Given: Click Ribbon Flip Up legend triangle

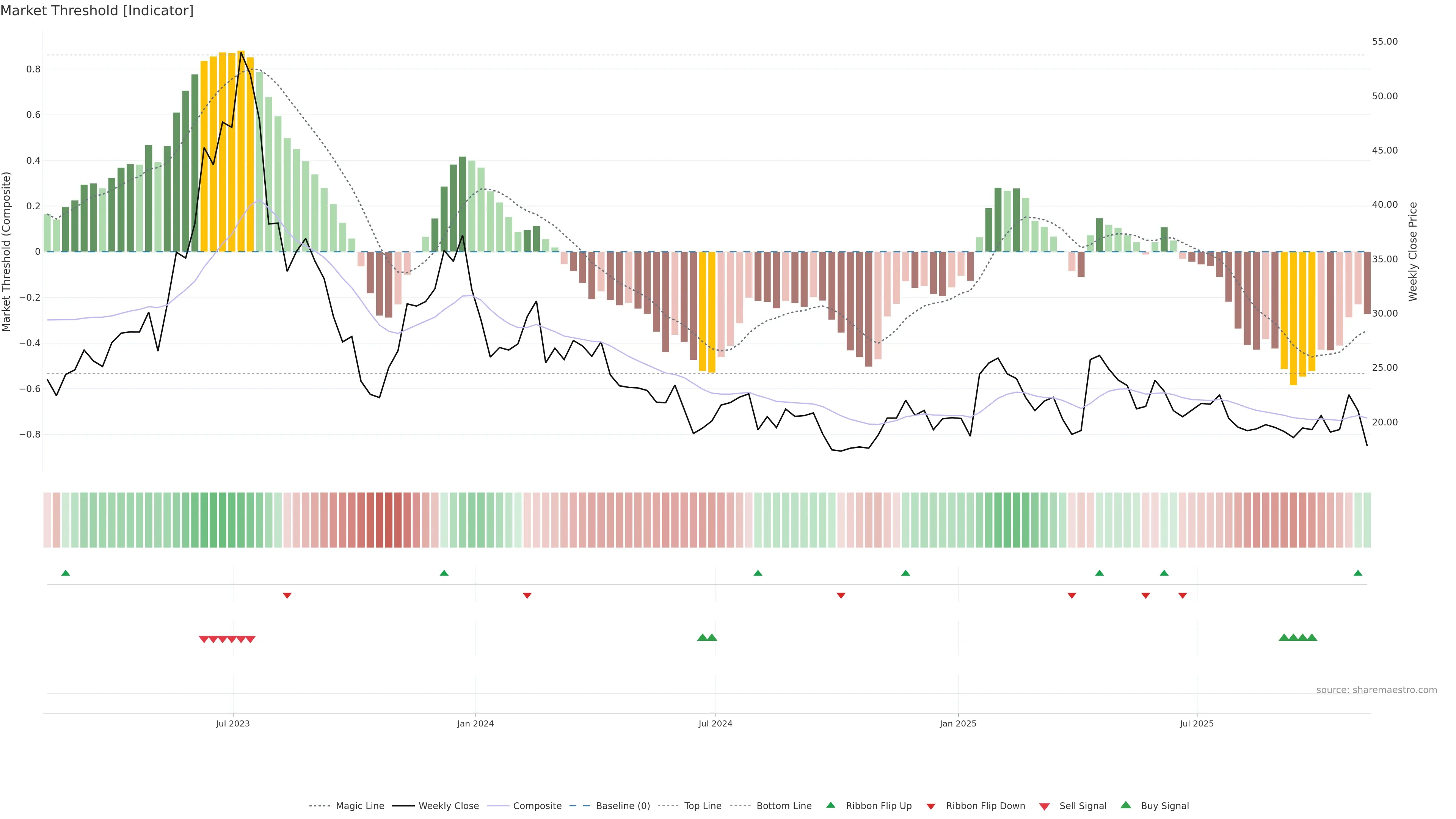Looking at the screenshot, I should tap(830, 805).
